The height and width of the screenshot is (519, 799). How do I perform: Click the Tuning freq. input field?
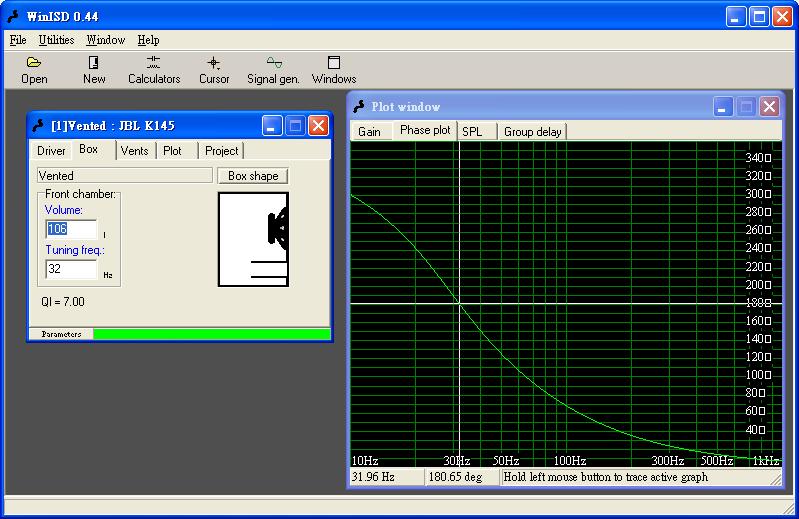(70, 269)
